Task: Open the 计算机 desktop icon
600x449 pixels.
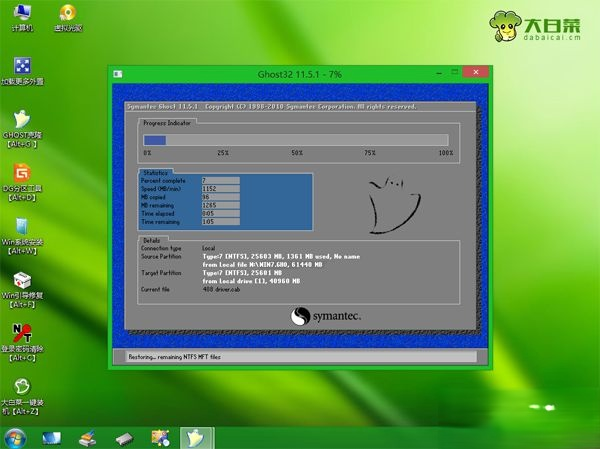Action: pyautogui.click(x=22, y=18)
